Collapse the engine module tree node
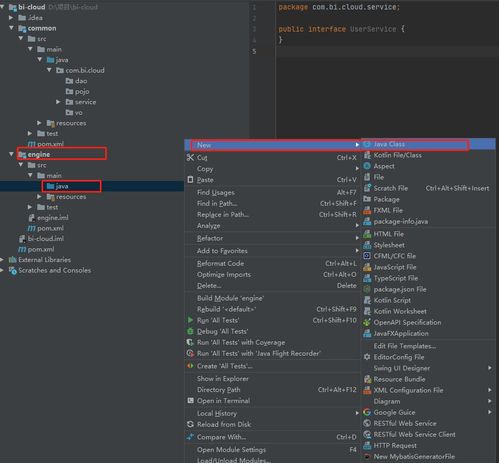Screen dimensions: 499x463 tap(11, 154)
